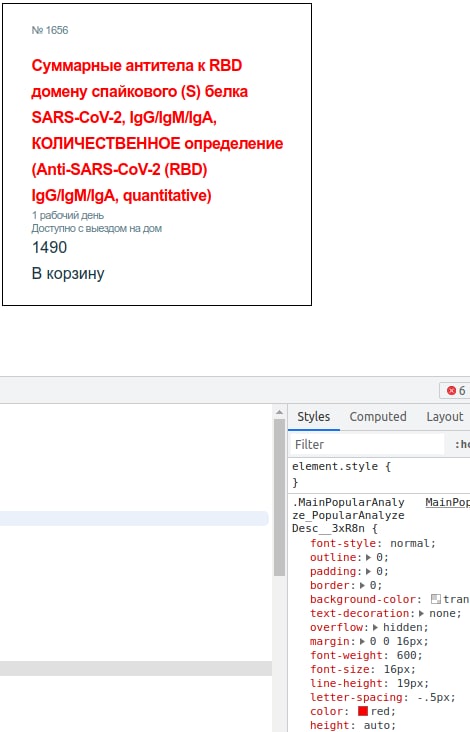The width and height of the screenshot is (470, 732).
Task: Open the Styles tab in DevTools
Action: pos(314,416)
